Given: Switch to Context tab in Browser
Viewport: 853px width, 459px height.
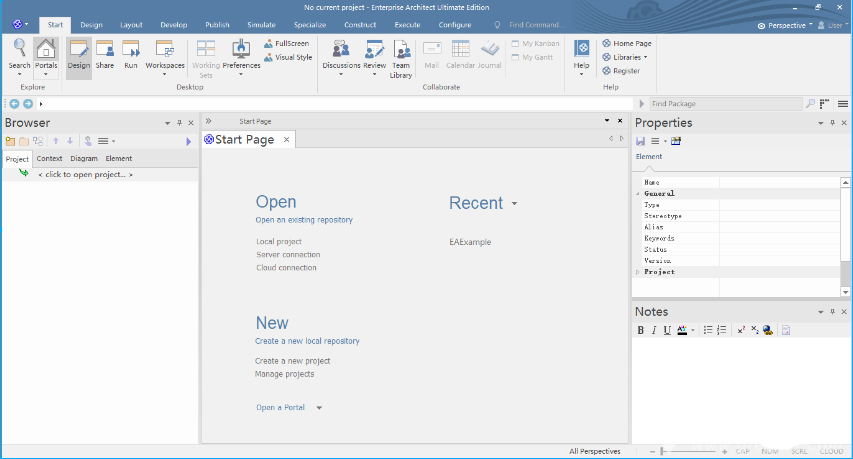Looking at the screenshot, I should (49, 158).
